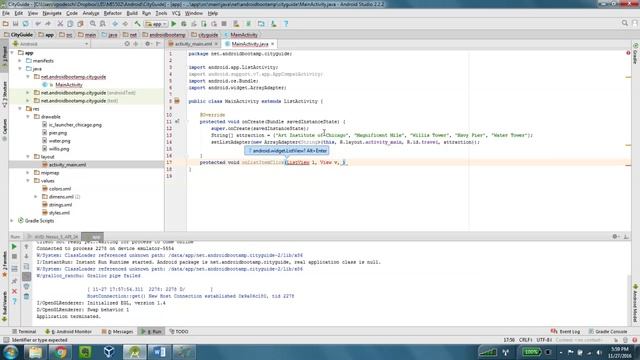640x360 pixels.
Task: Open the Refactor menu
Action: 113,13
